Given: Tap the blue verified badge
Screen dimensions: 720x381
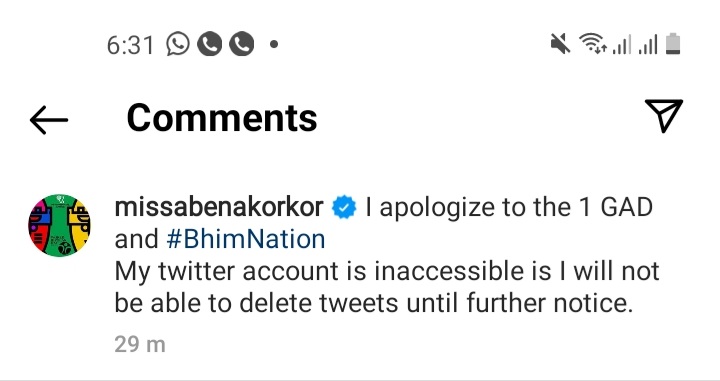Looking at the screenshot, I should pyautogui.click(x=344, y=207).
